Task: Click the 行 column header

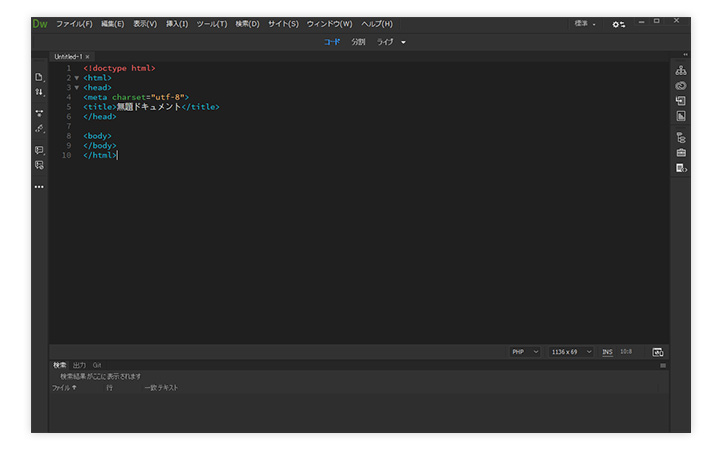Action: [x=109, y=388]
